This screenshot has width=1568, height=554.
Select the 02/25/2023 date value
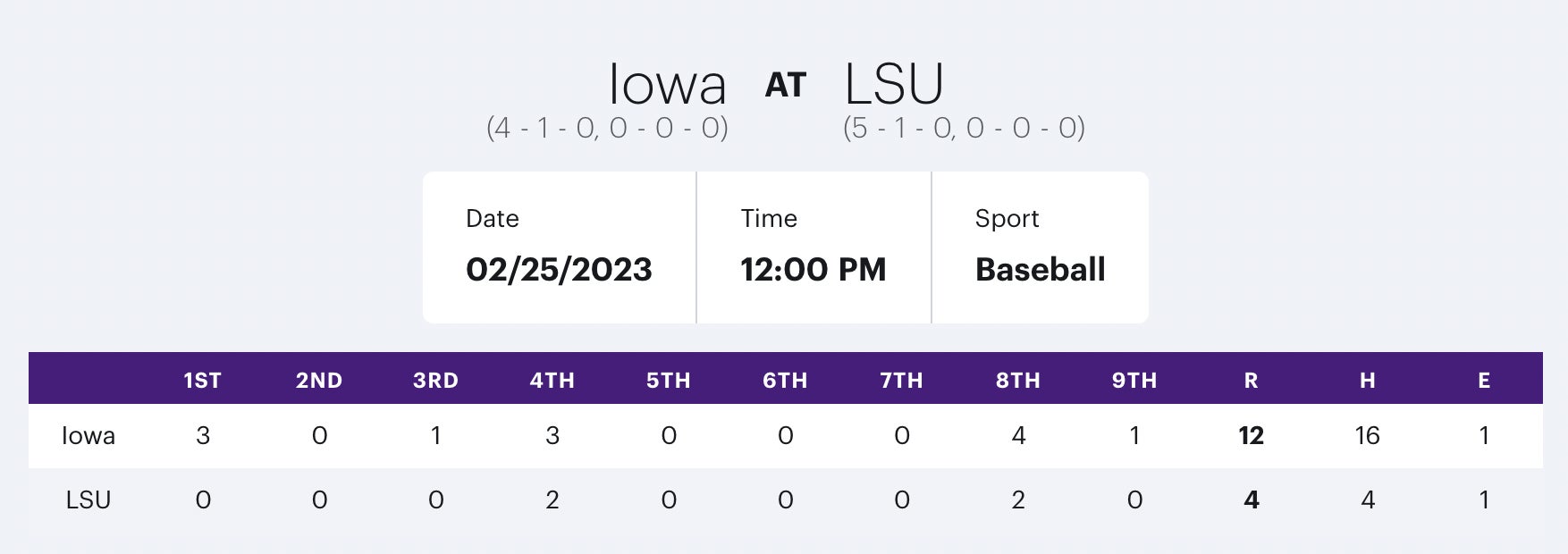tap(559, 270)
